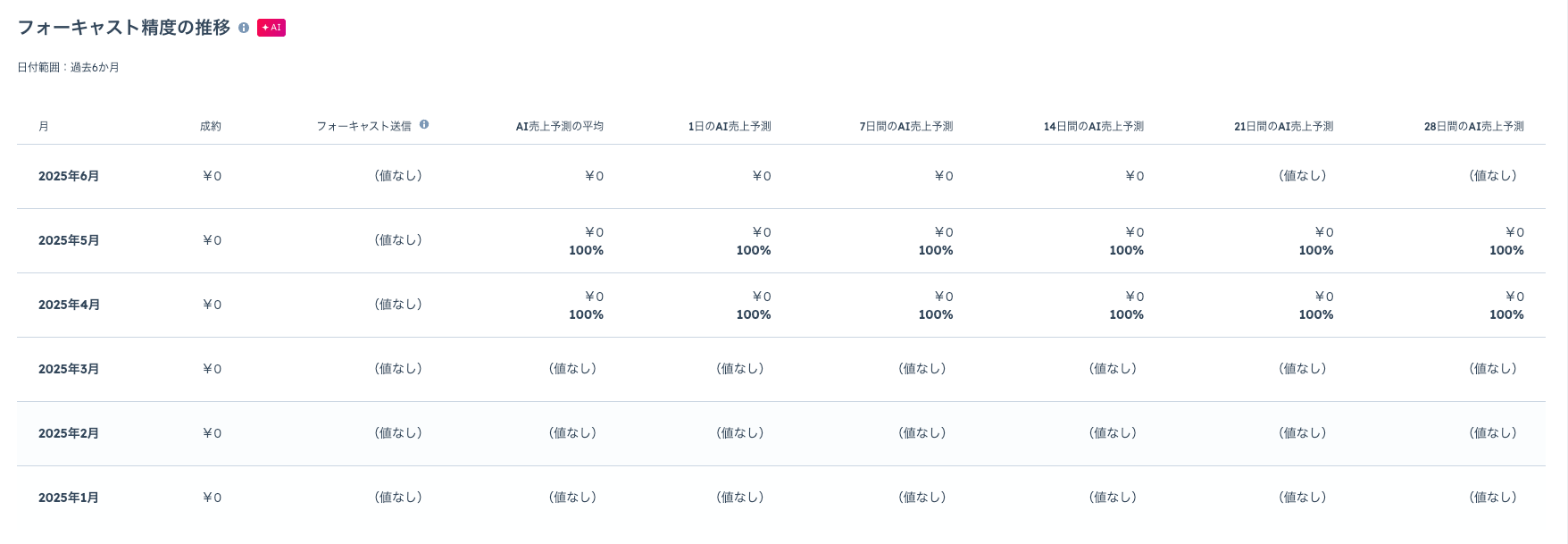This screenshot has width=1568, height=544.
Task: Click the 14日間のAI売上予測 column header
Action: click(1094, 127)
